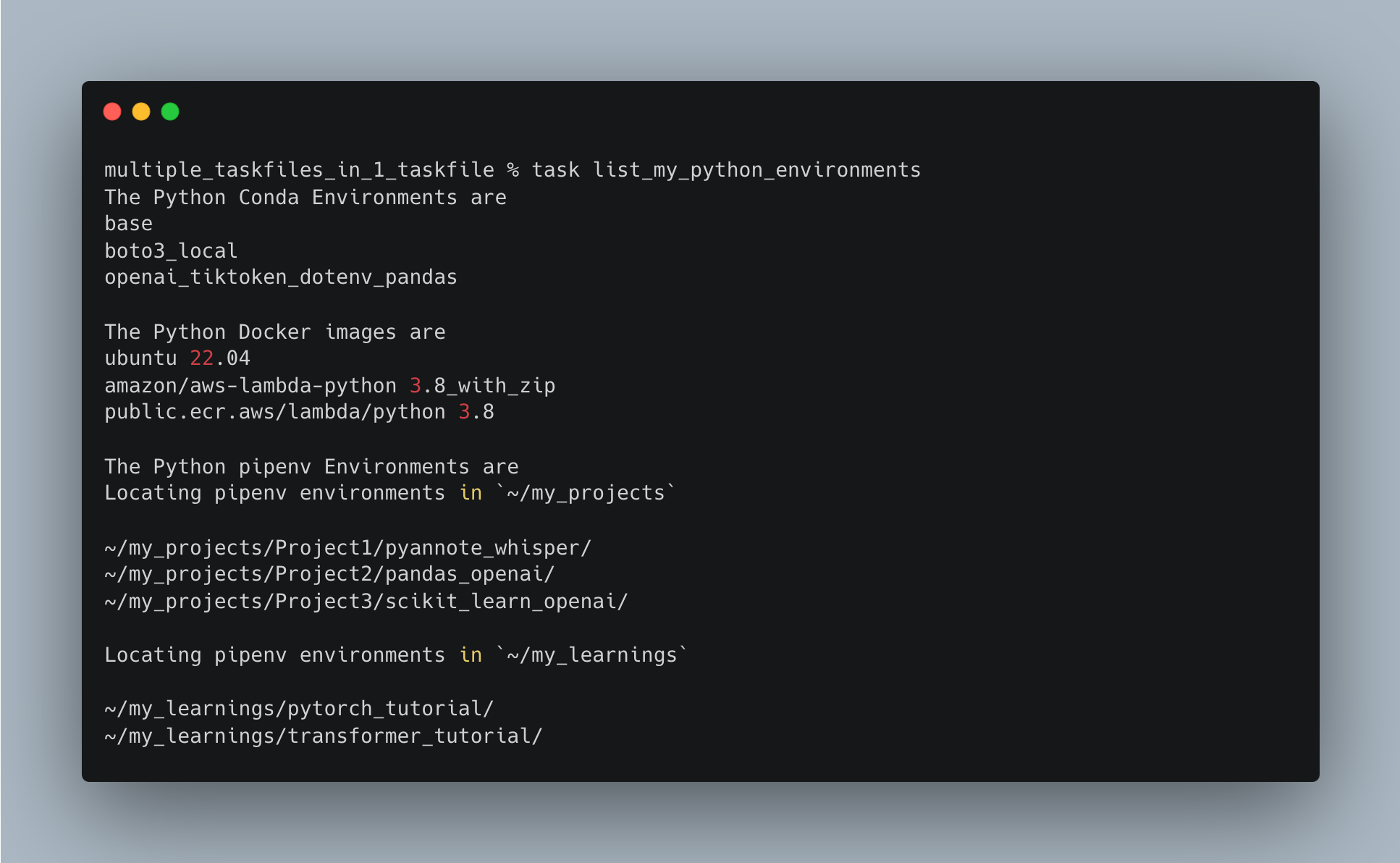Click the 'The Python Docker images are' heading
The width and height of the screenshot is (1400, 863).
[x=274, y=332]
